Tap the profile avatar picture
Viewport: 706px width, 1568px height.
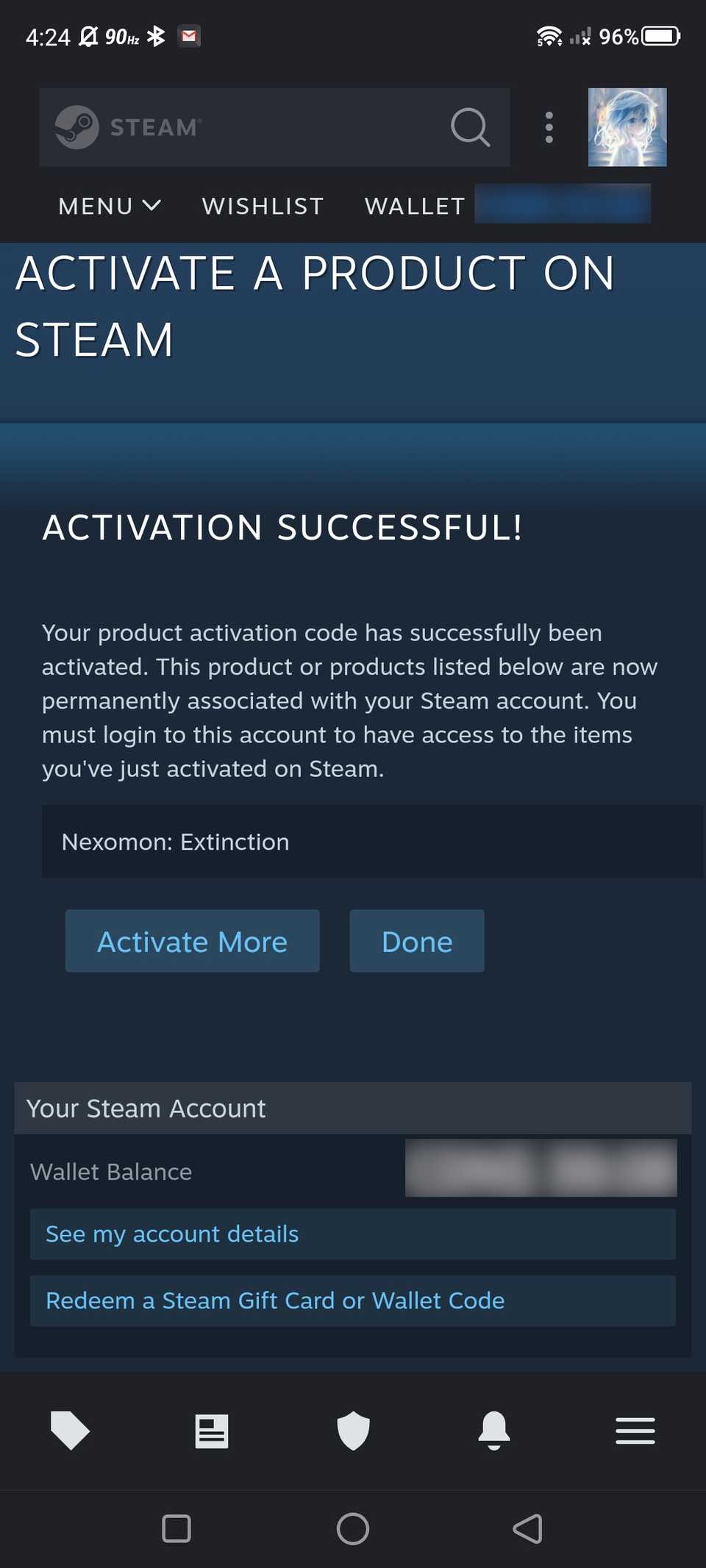(627, 127)
